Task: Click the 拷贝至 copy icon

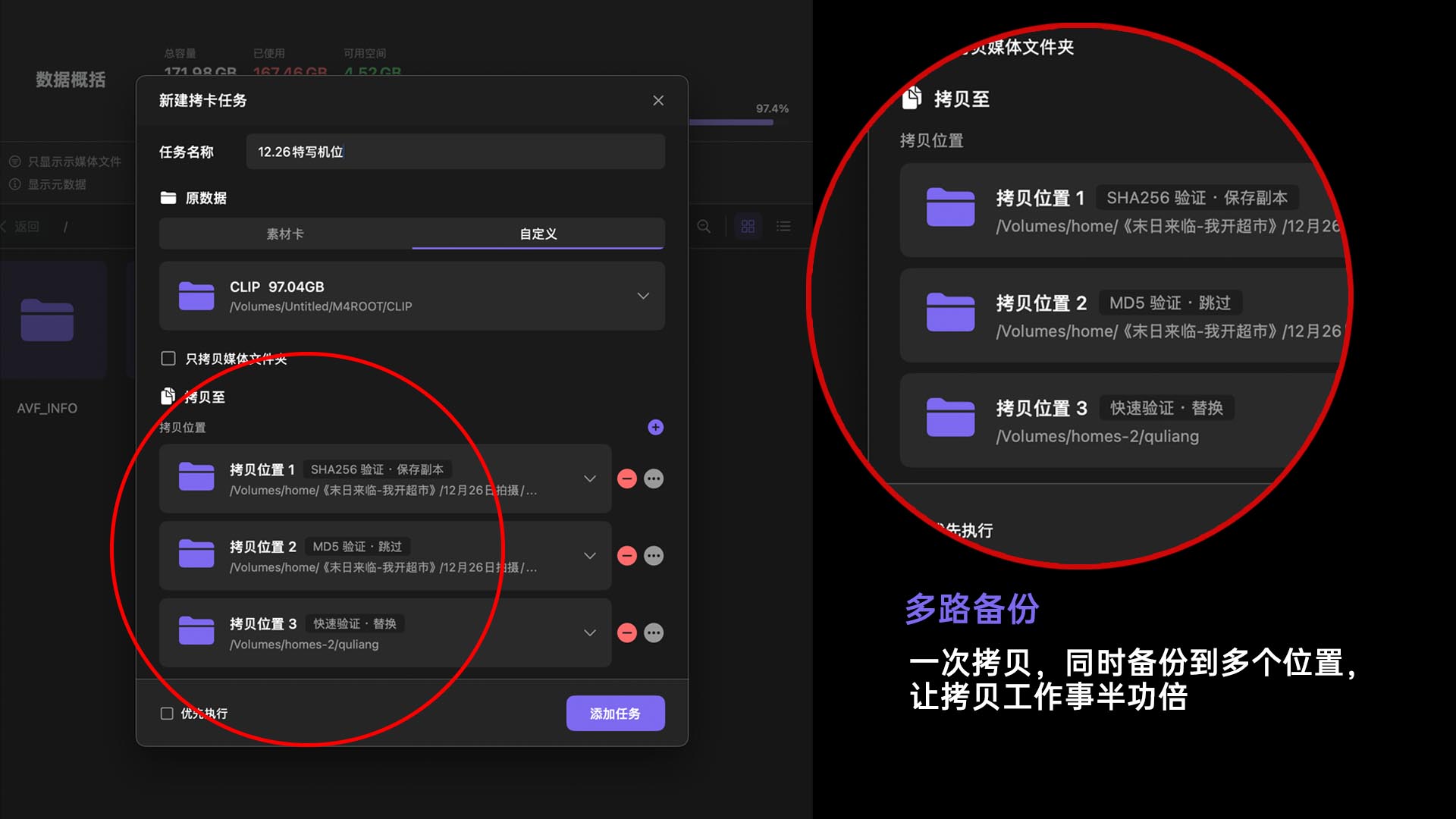Action: pyautogui.click(x=168, y=395)
